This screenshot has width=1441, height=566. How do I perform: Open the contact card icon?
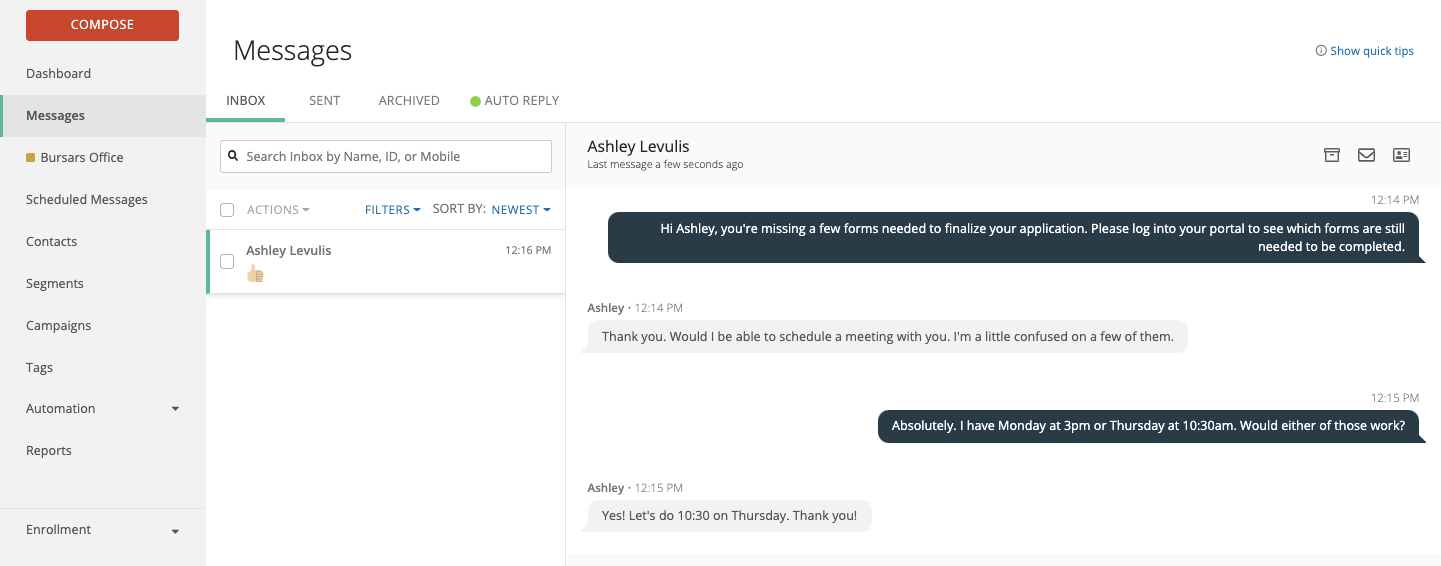[1401, 155]
